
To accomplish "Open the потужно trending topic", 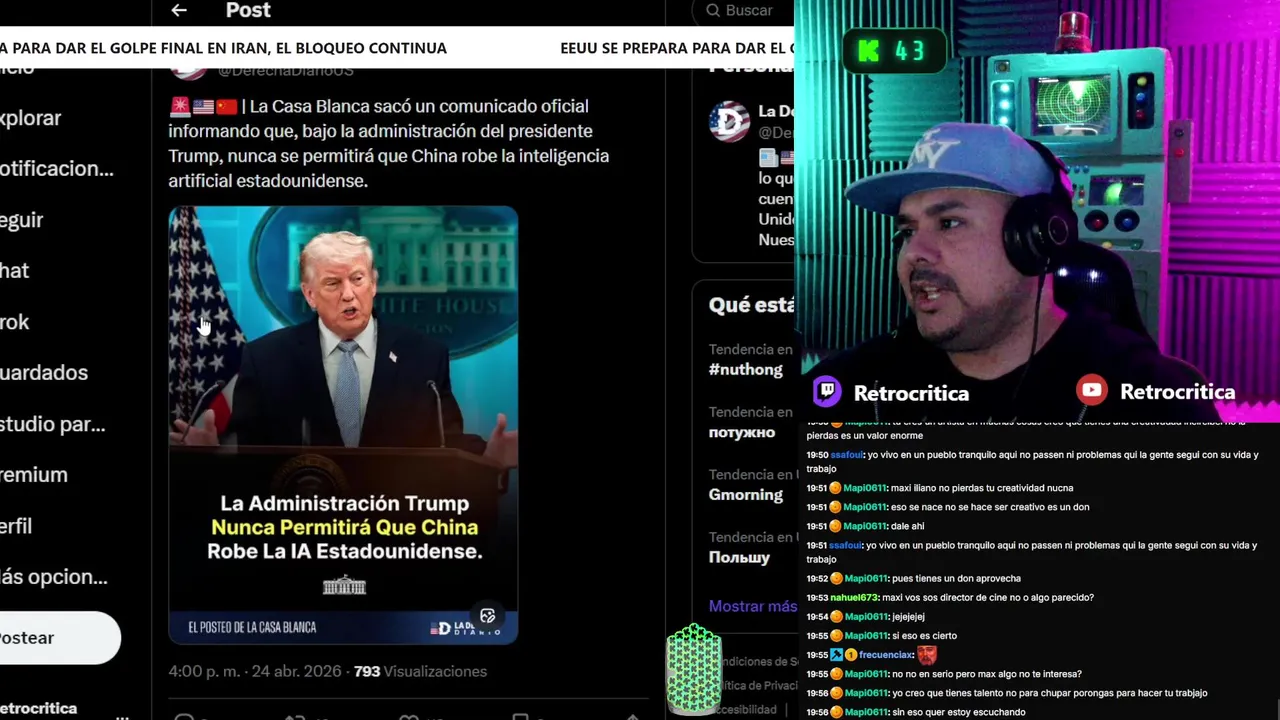I will 742,432.
